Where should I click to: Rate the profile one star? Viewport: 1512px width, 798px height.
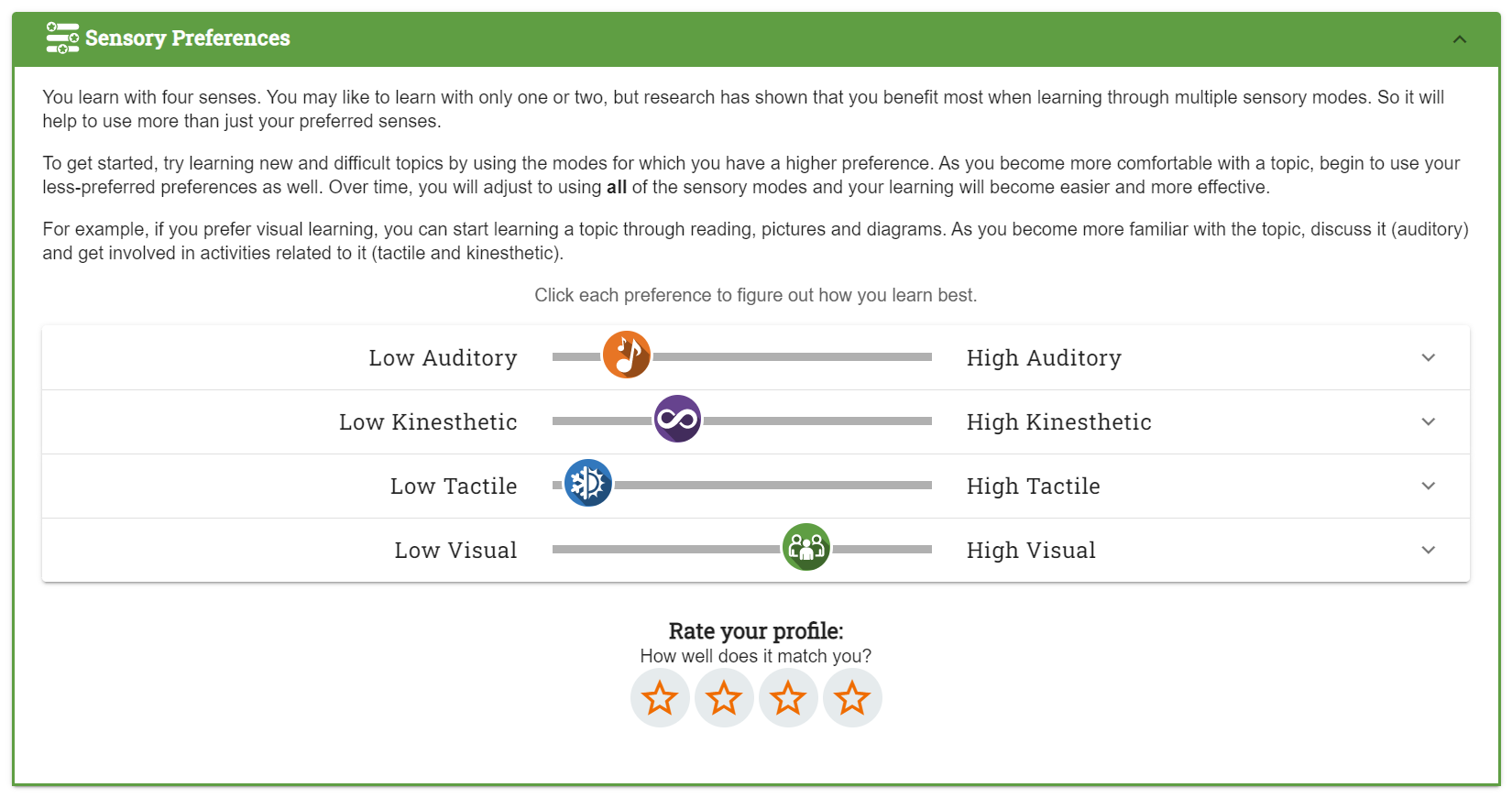coord(660,698)
